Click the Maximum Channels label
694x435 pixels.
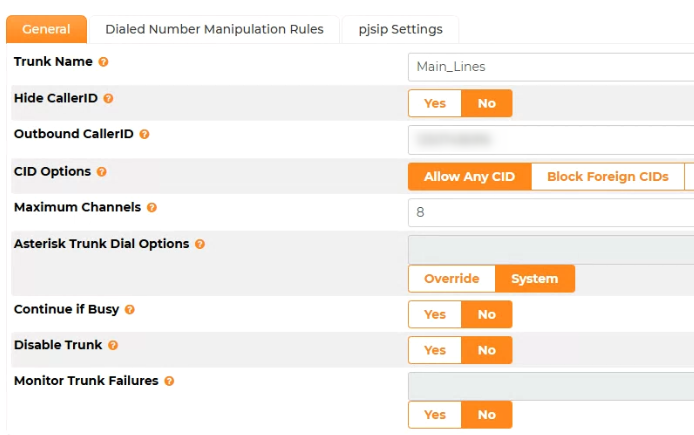[77, 207]
